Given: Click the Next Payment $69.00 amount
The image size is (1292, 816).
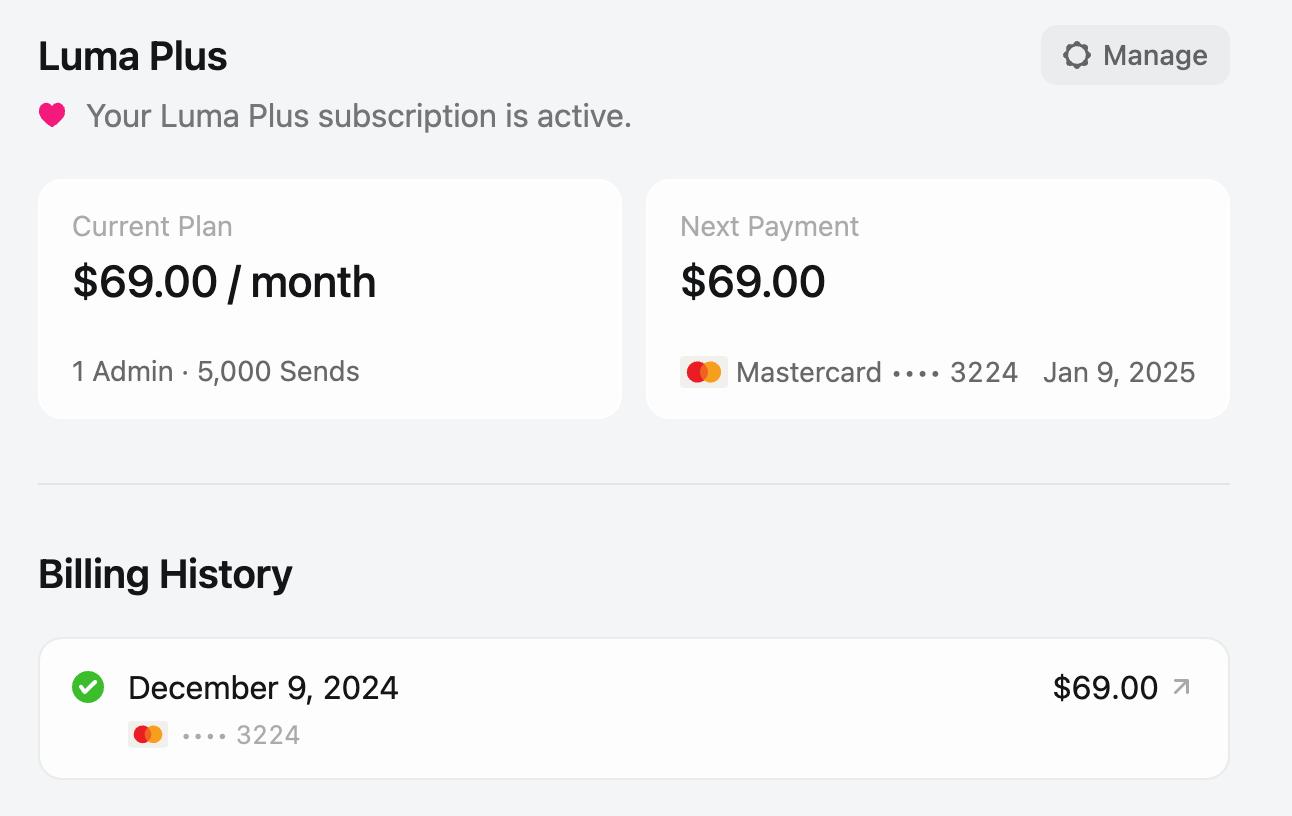Looking at the screenshot, I should [x=753, y=283].
